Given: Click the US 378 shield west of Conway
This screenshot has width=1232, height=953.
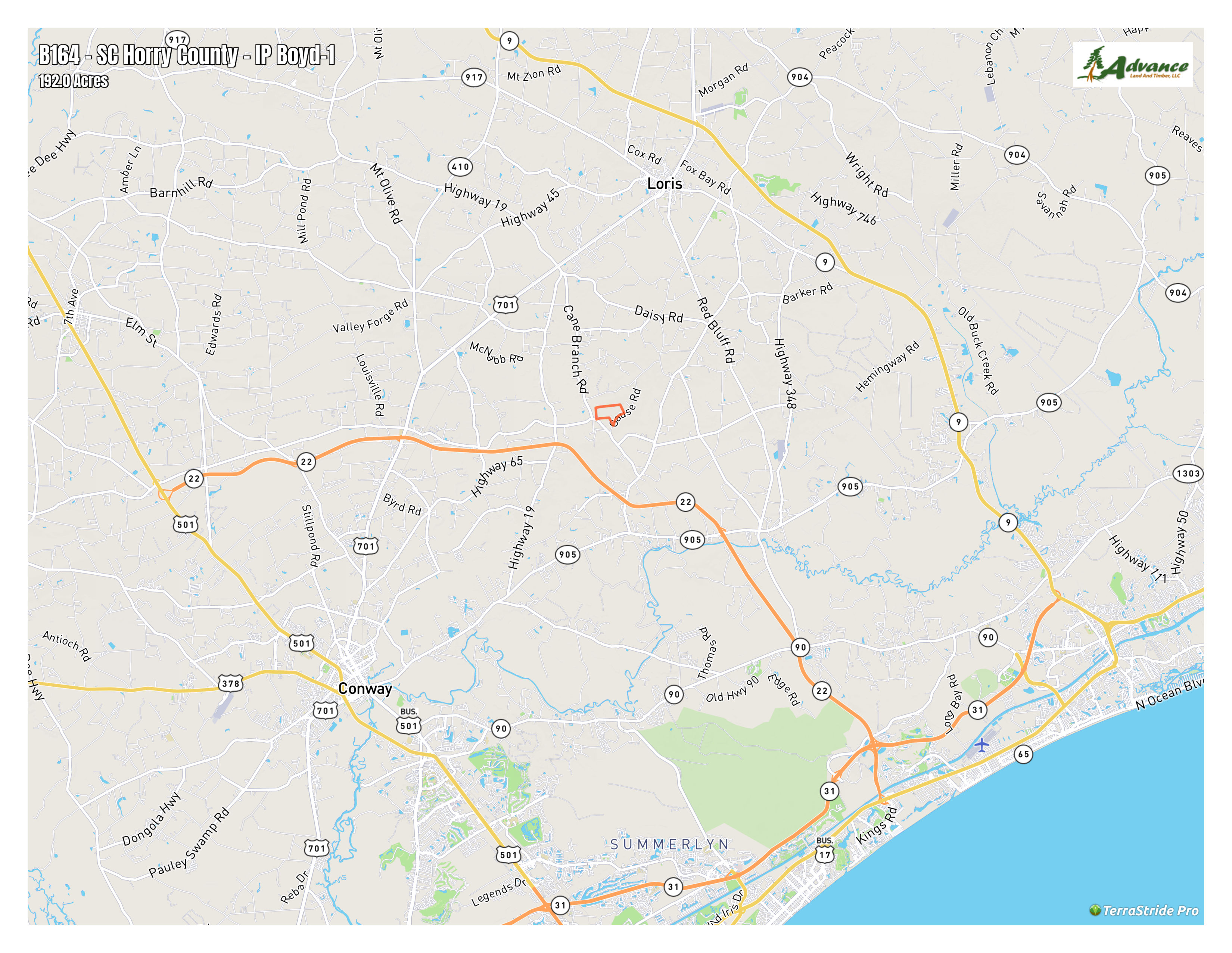Looking at the screenshot, I should click(230, 683).
